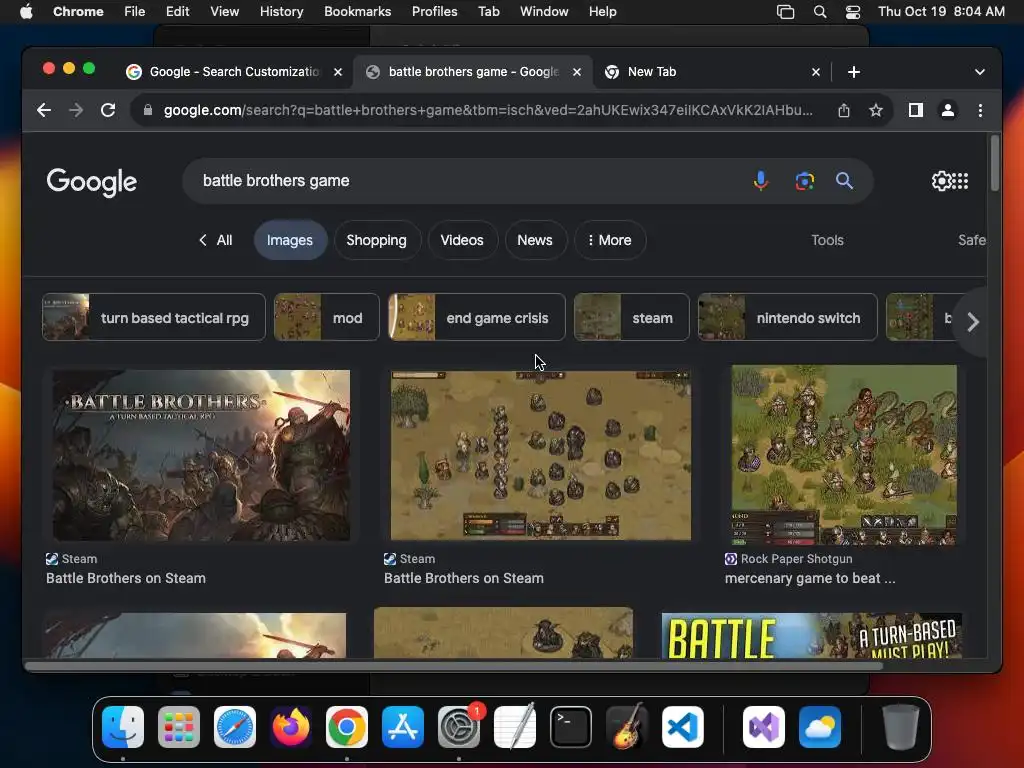Viewport: 1024px width, 768px height.
Task: Filter by end game crisis chip
Action: point(477,317)
